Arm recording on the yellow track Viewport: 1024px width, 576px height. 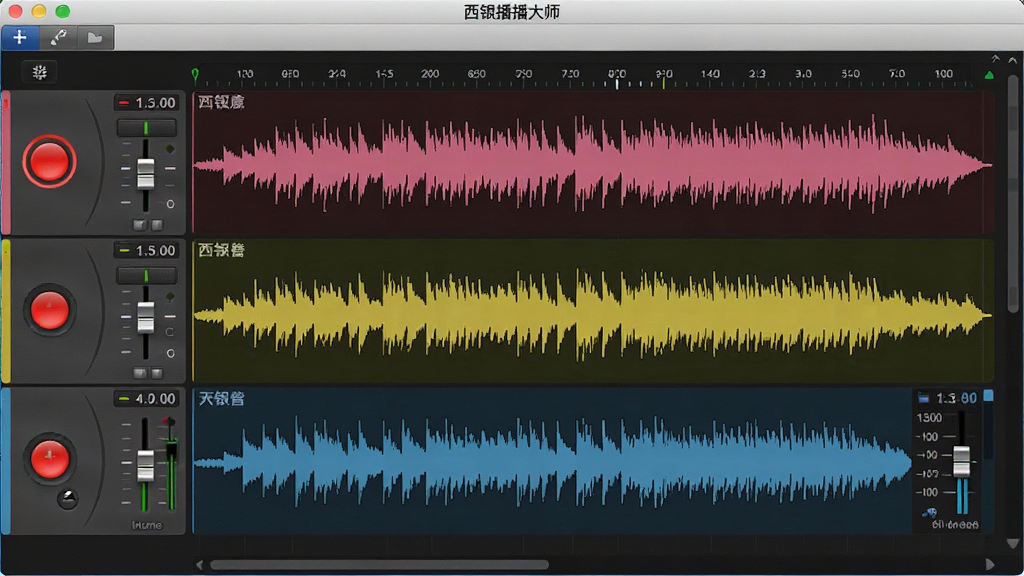coord(50,310)
